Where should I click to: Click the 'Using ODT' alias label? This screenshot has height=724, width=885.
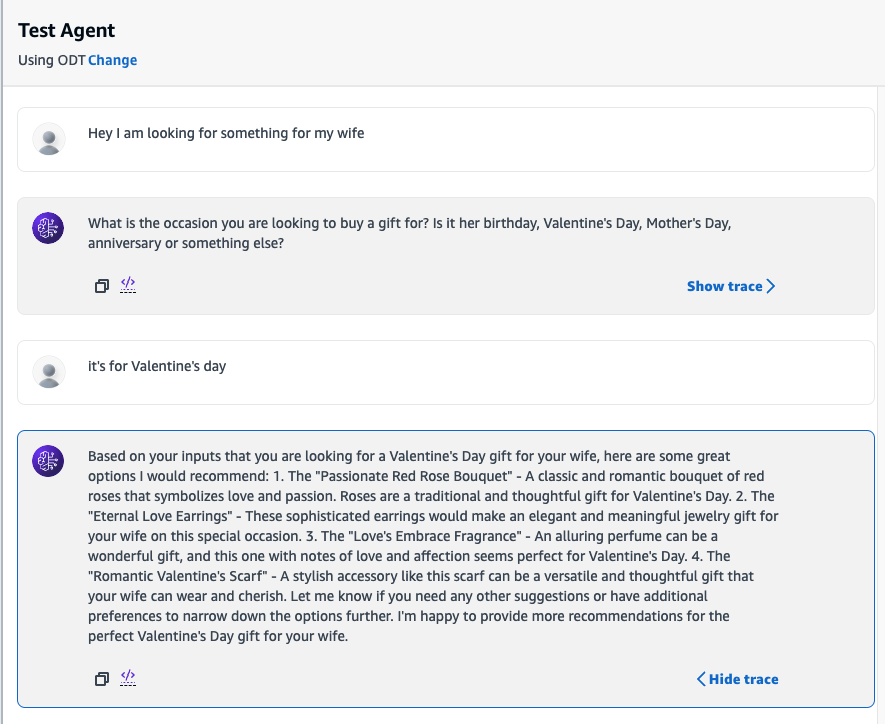click(52, 60)
